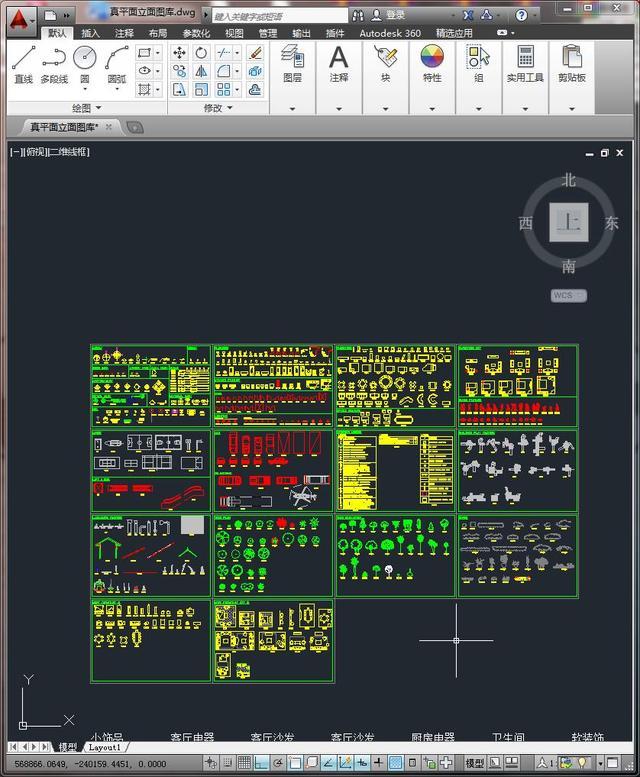
Task: Expand the 绘图 (Draw) panel dropdown
Action: (86, 108)
